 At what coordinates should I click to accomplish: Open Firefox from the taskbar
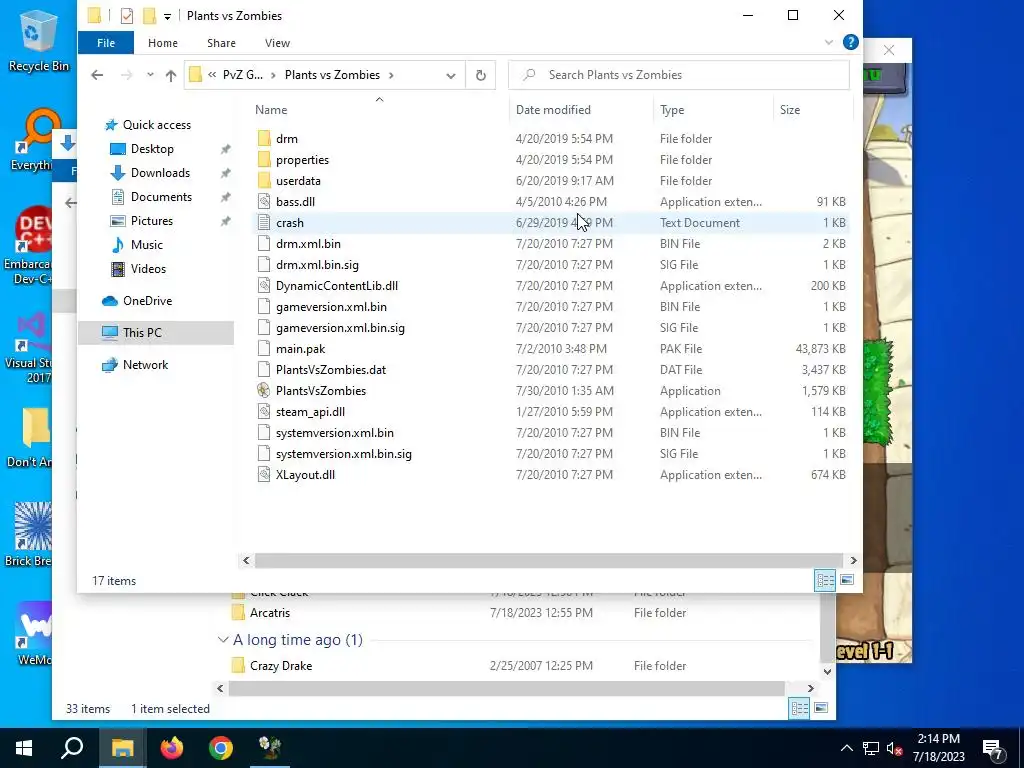tap(172, 748)
